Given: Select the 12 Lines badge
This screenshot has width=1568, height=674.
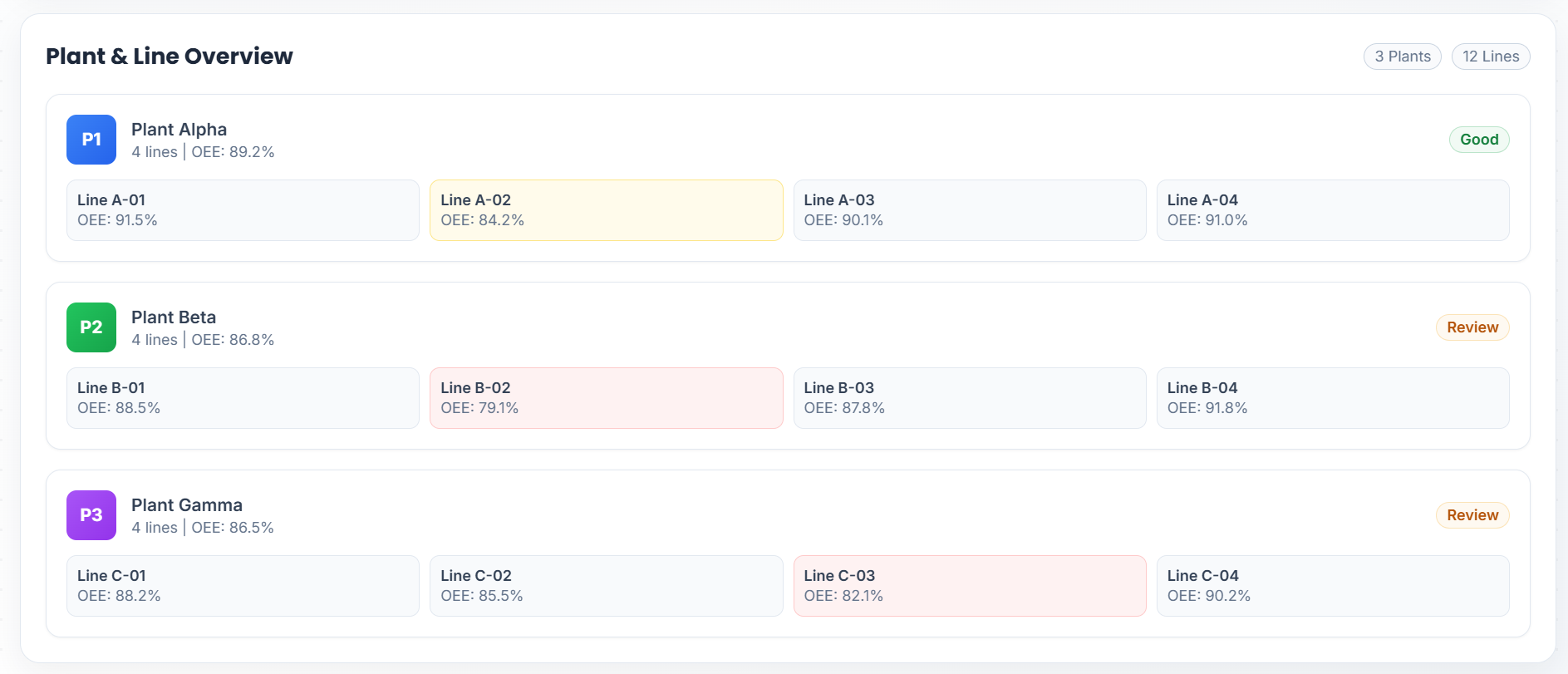Looking at the screenshot, I should tap(1490, 57).
